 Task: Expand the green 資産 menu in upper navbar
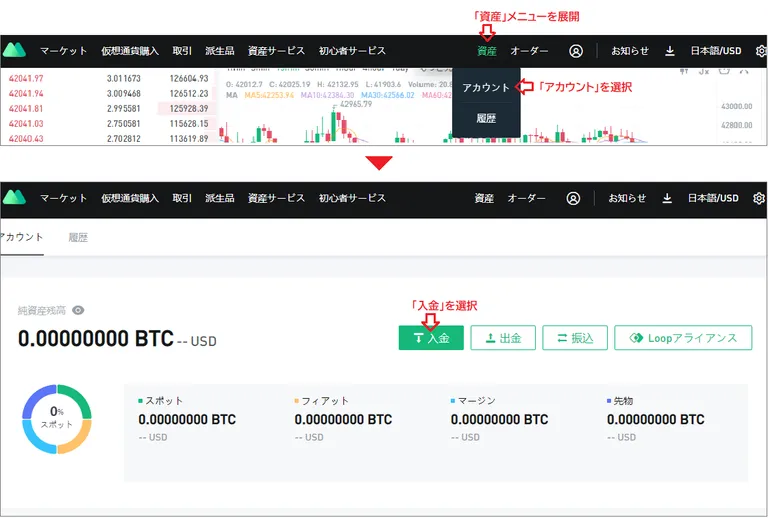tap(486, 51)
